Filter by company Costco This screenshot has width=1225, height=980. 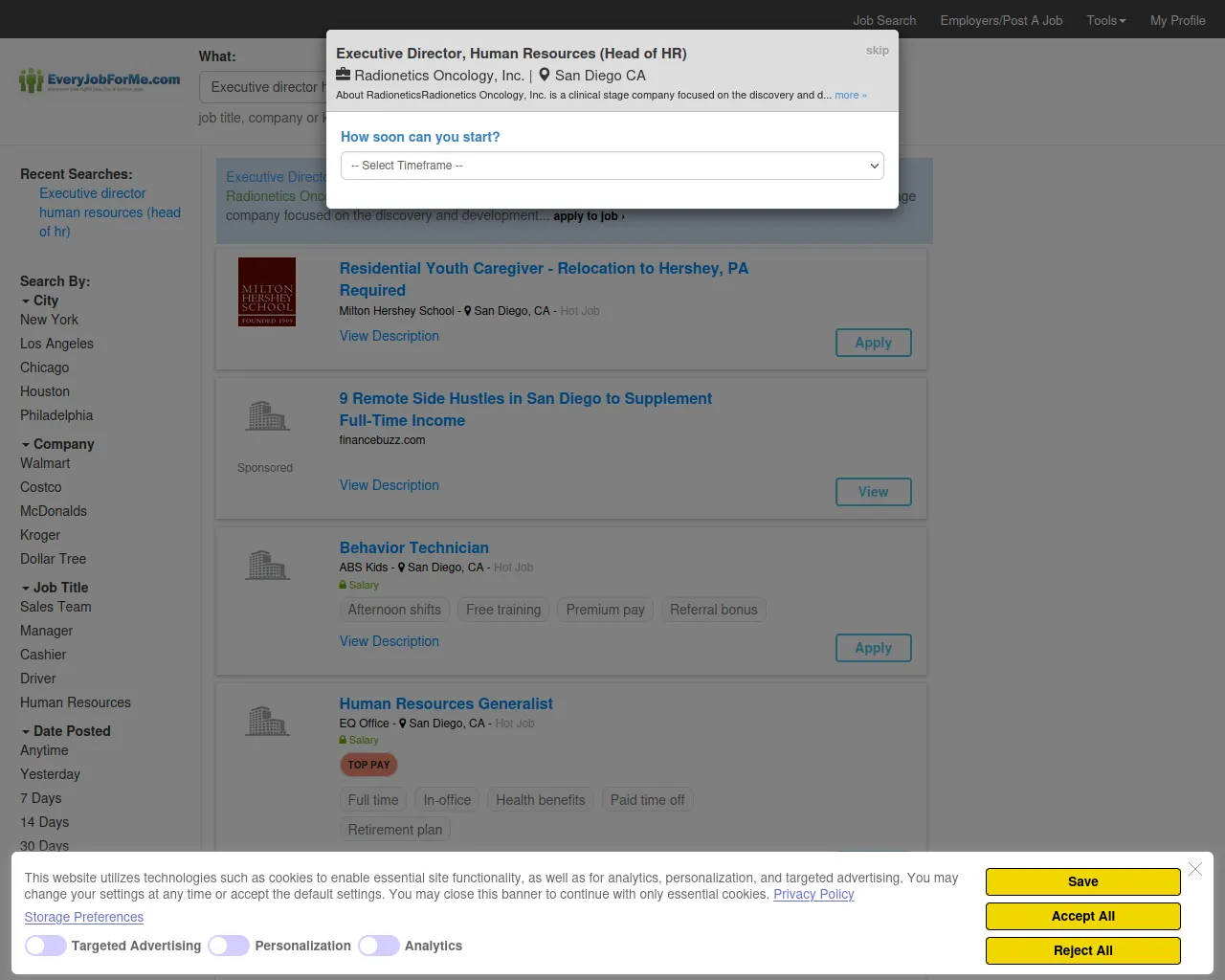coord(40,487)
